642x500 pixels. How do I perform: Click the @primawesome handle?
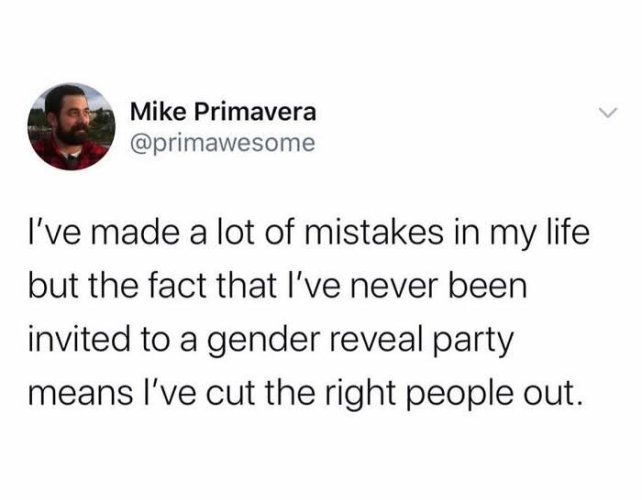click(223, 143)
